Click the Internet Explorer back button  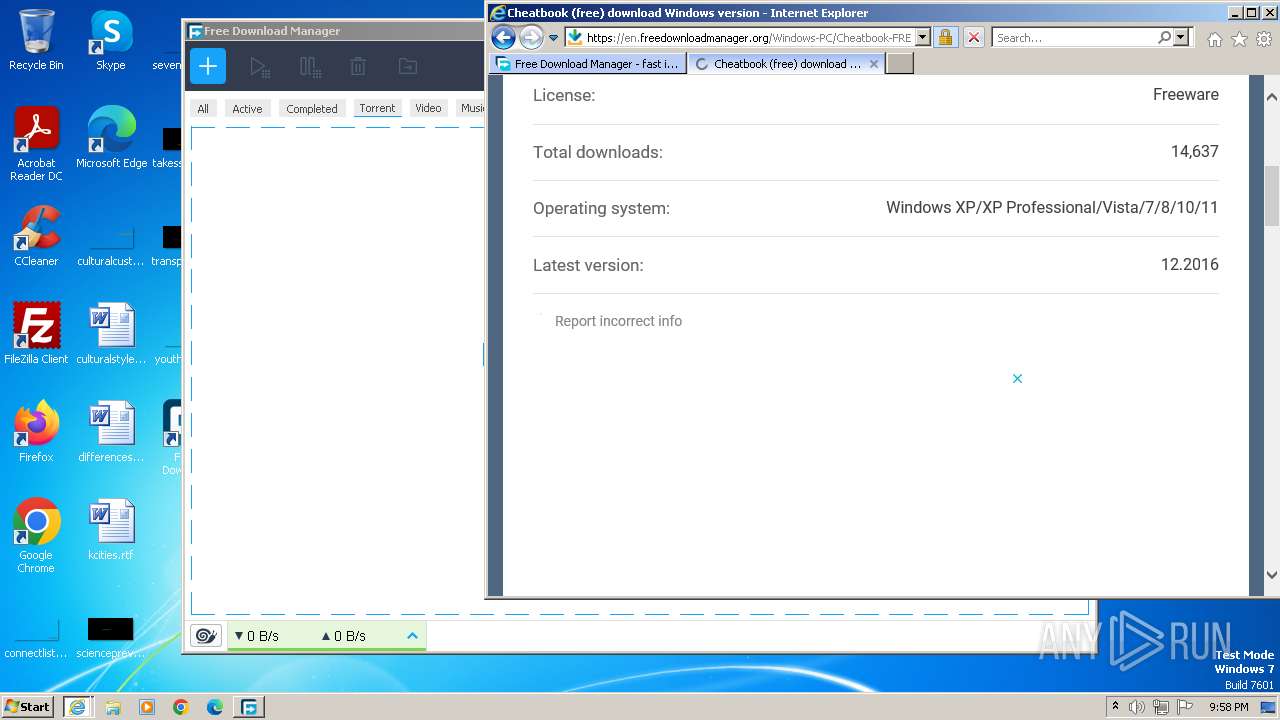coord(504,38)
